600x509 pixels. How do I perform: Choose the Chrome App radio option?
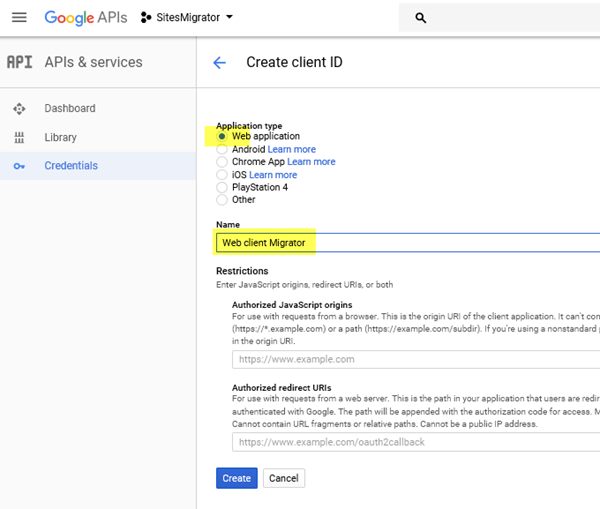point(222,162)
